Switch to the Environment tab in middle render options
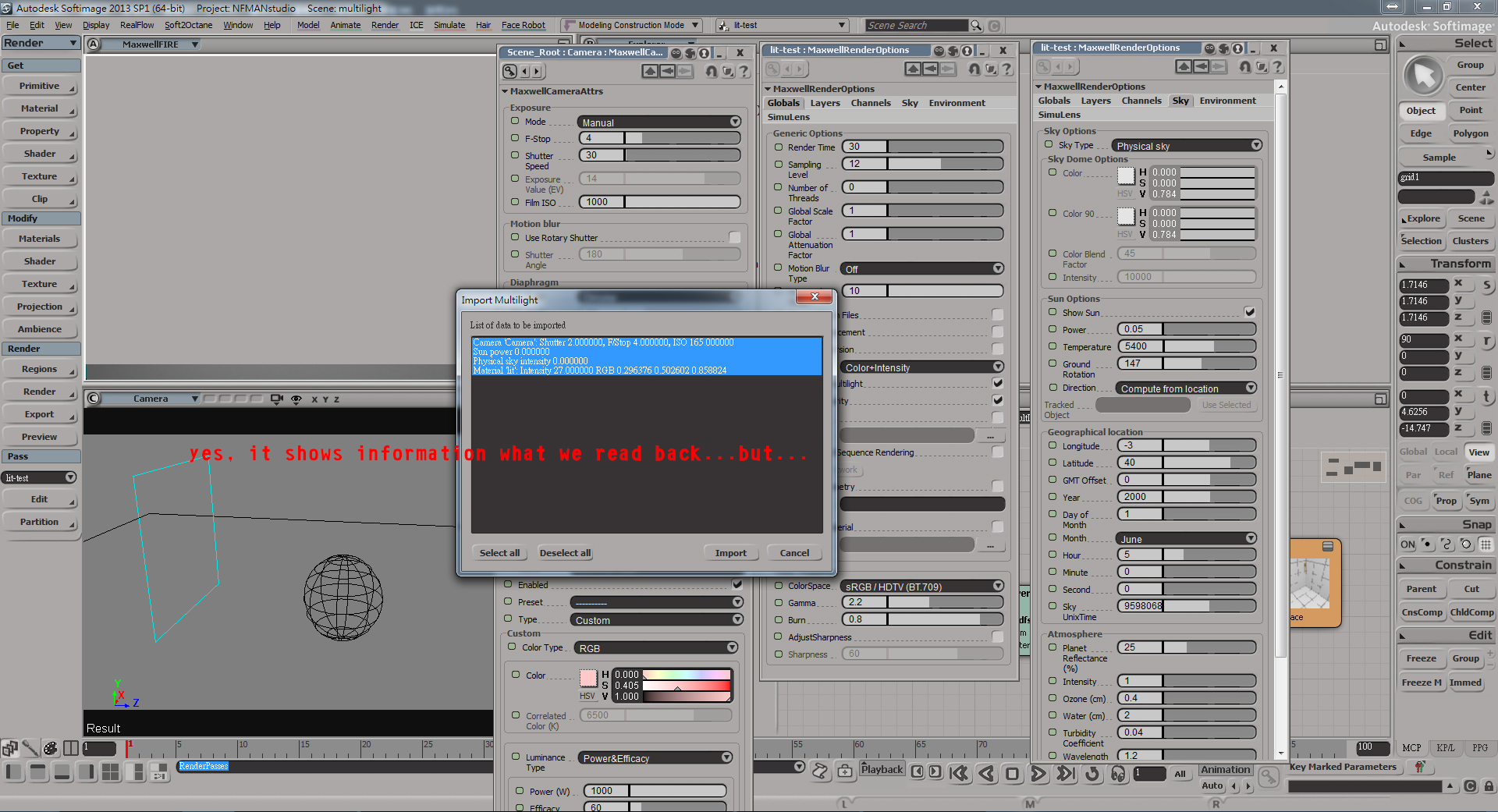 [957, 103]
